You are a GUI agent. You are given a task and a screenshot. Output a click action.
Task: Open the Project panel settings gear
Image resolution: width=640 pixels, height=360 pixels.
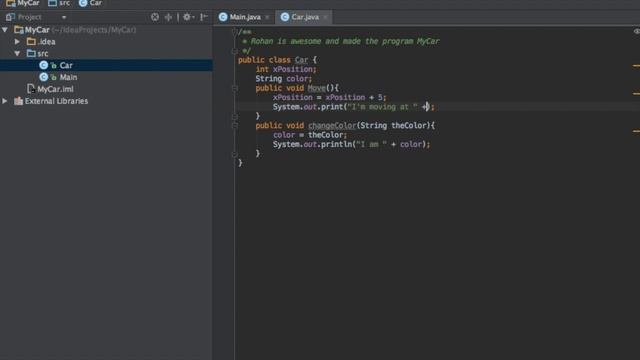(188, 17)
